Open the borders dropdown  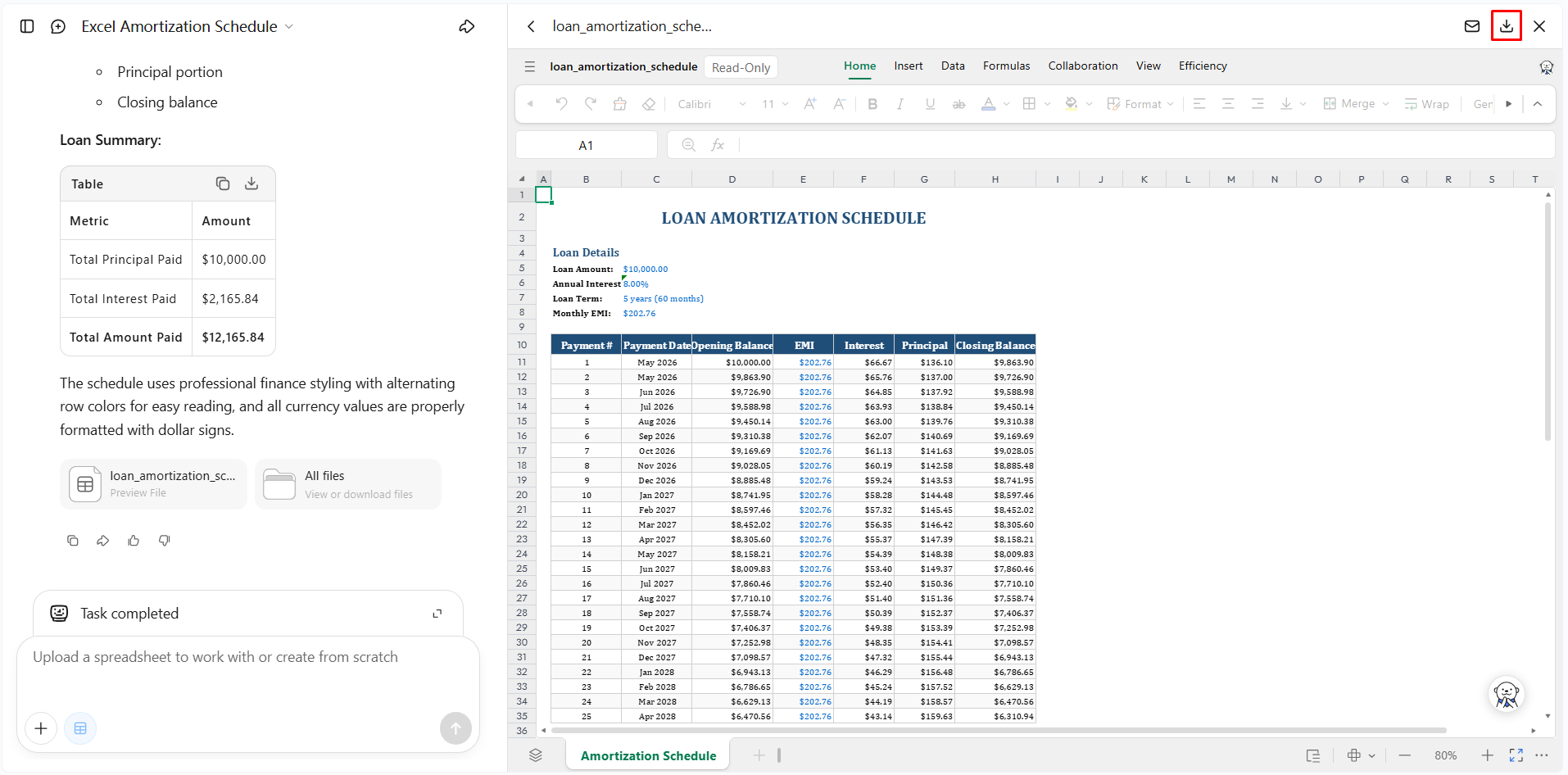[x=1047, y=103]
